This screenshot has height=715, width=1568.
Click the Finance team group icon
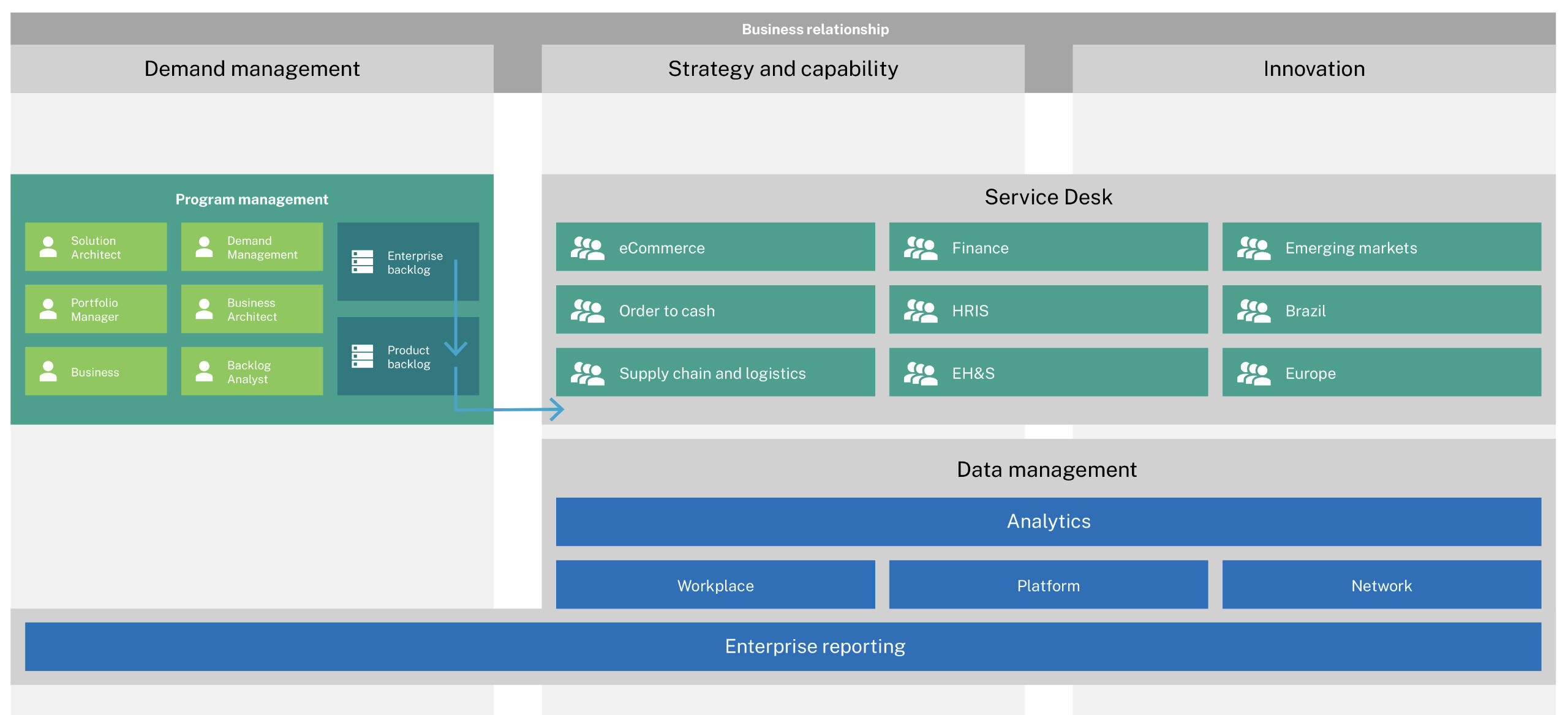click(x=920, y=248)
